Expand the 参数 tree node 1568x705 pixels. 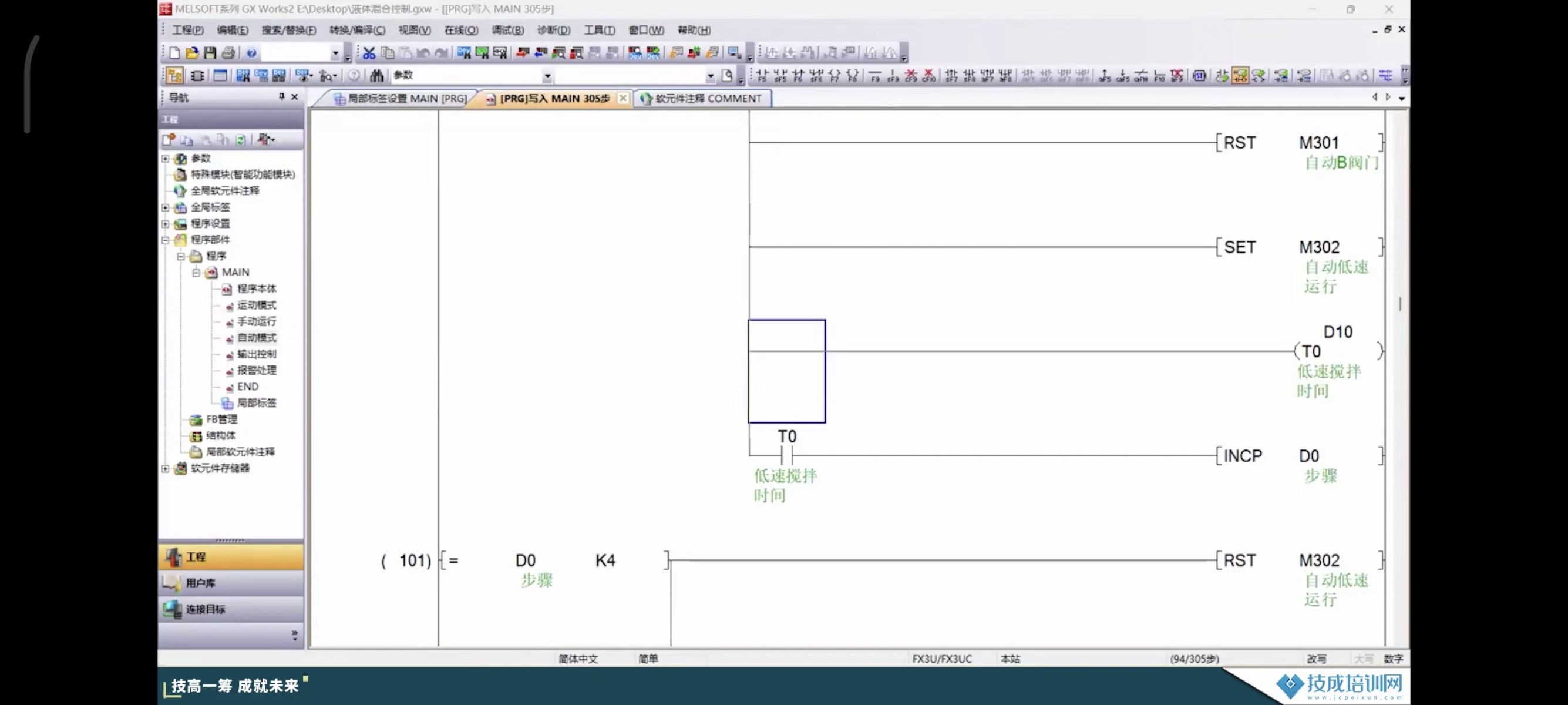point(166,158)
